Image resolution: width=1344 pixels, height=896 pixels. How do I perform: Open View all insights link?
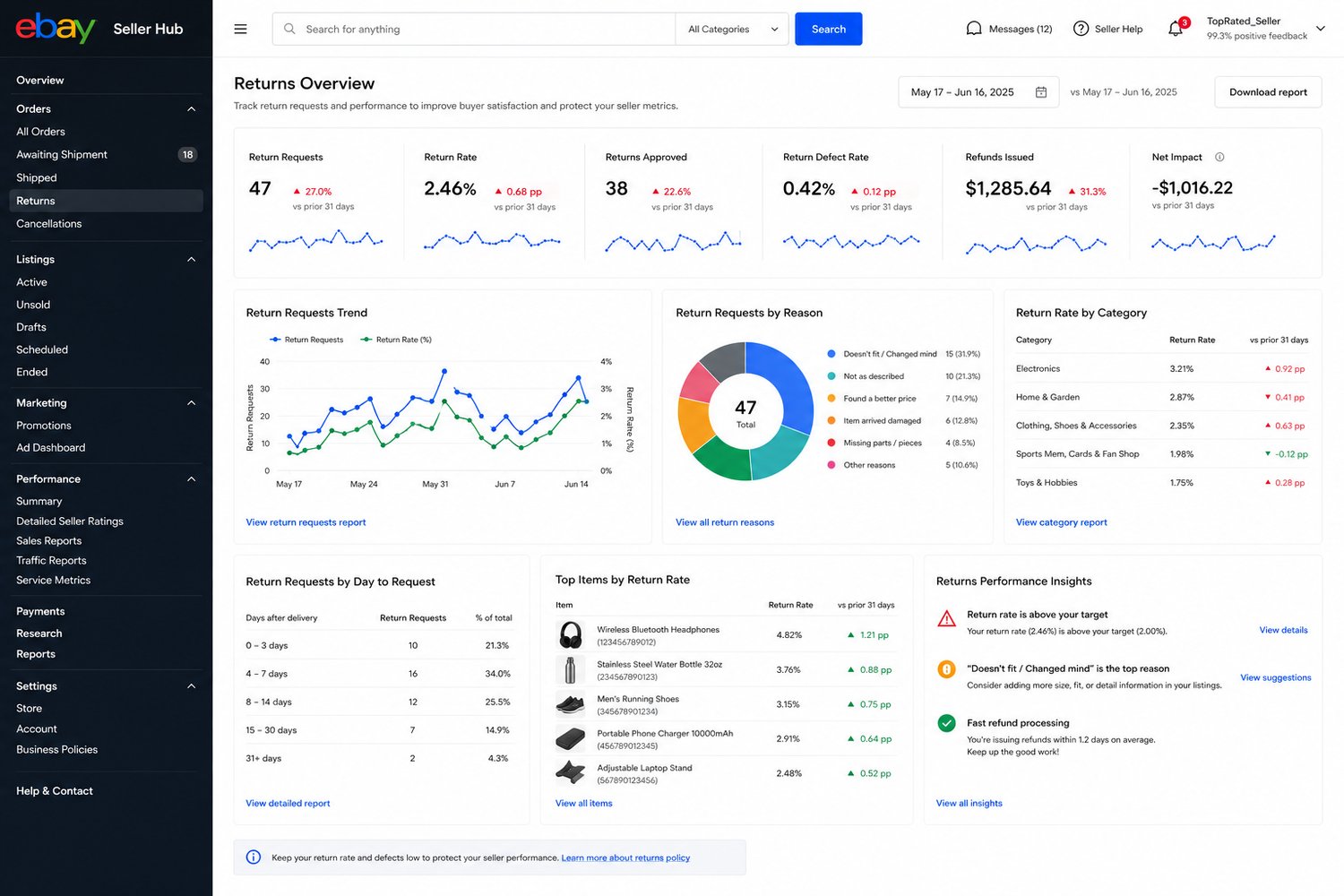tap(969, 804)
